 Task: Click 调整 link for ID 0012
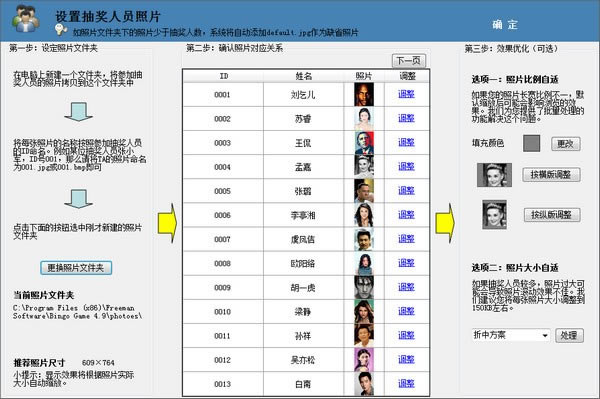(406, 359)
